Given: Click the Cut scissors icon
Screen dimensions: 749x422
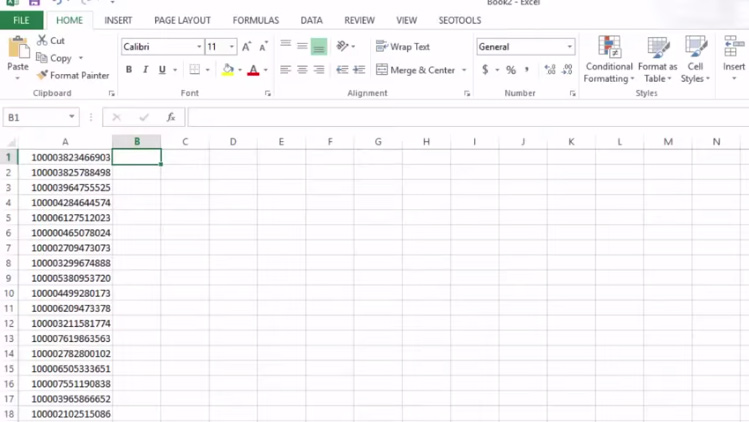Looking at the screenshot, I should tap(42, 40).
